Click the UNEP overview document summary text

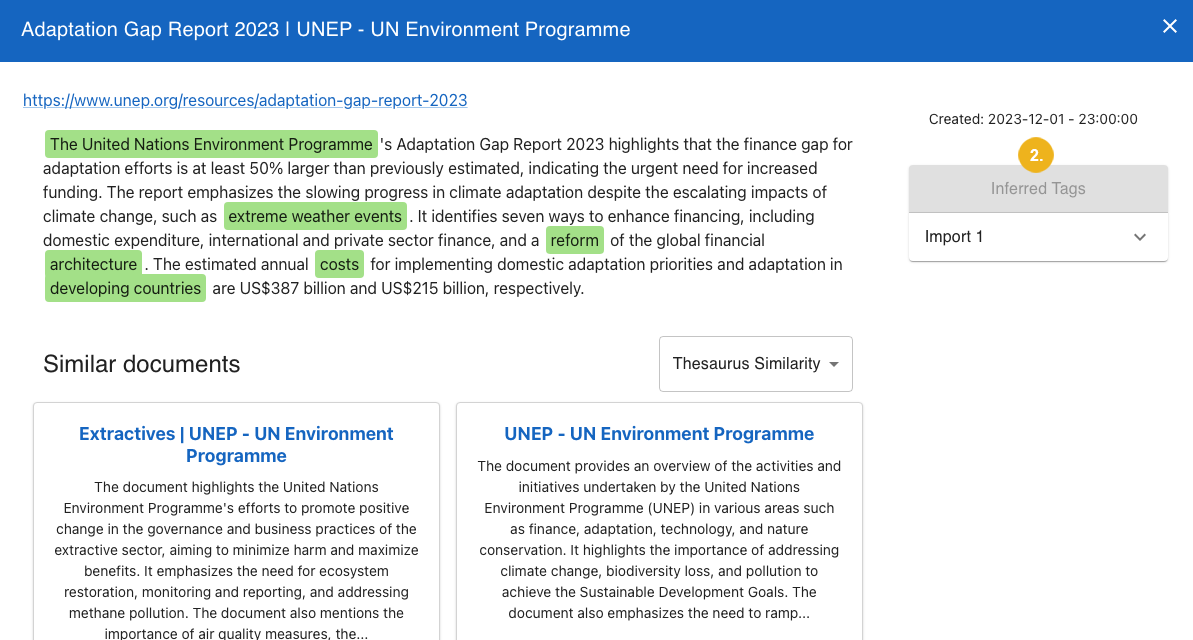[x=659, y=539]
